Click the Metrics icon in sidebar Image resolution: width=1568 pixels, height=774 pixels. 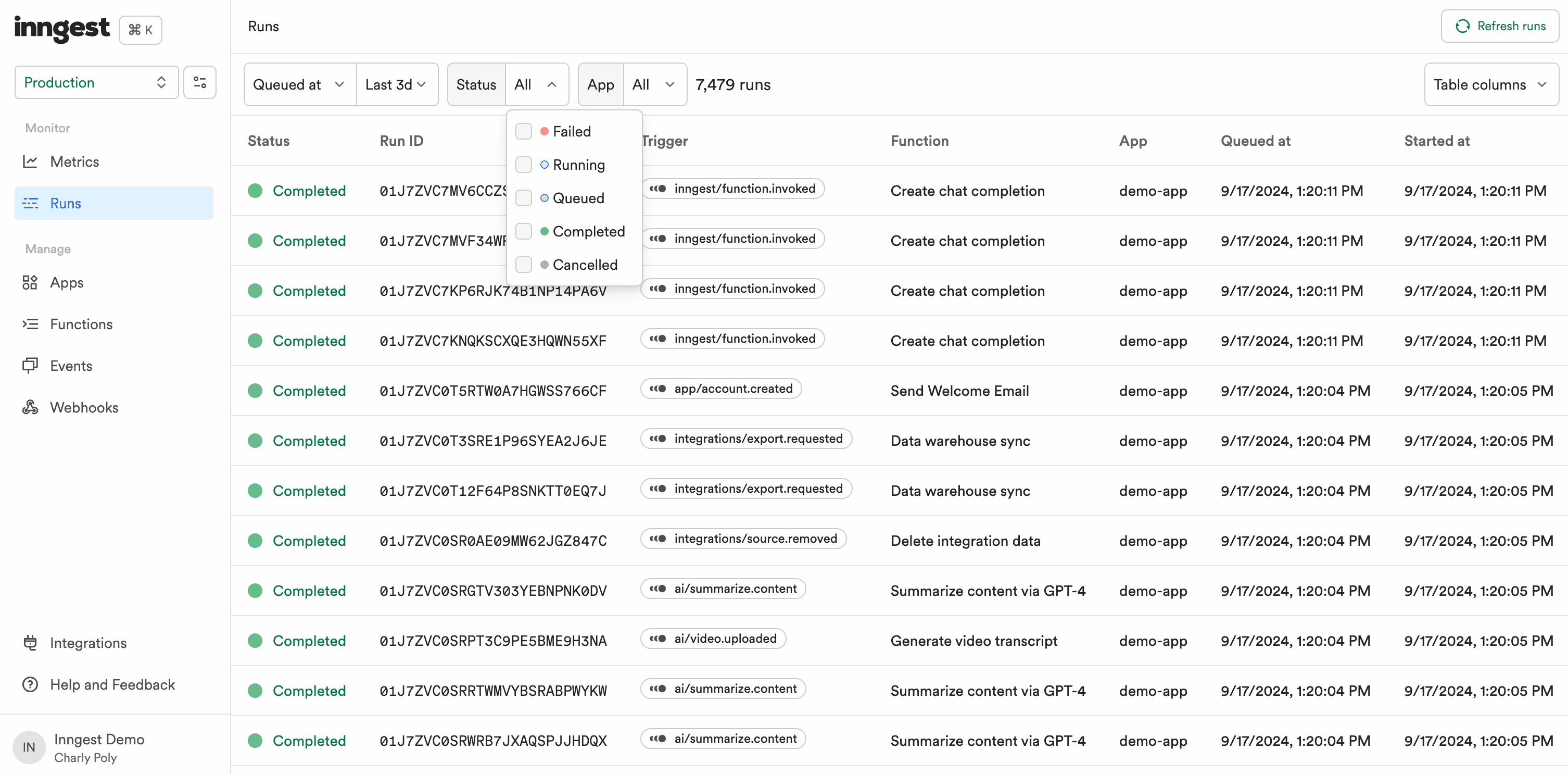point(30,161)
